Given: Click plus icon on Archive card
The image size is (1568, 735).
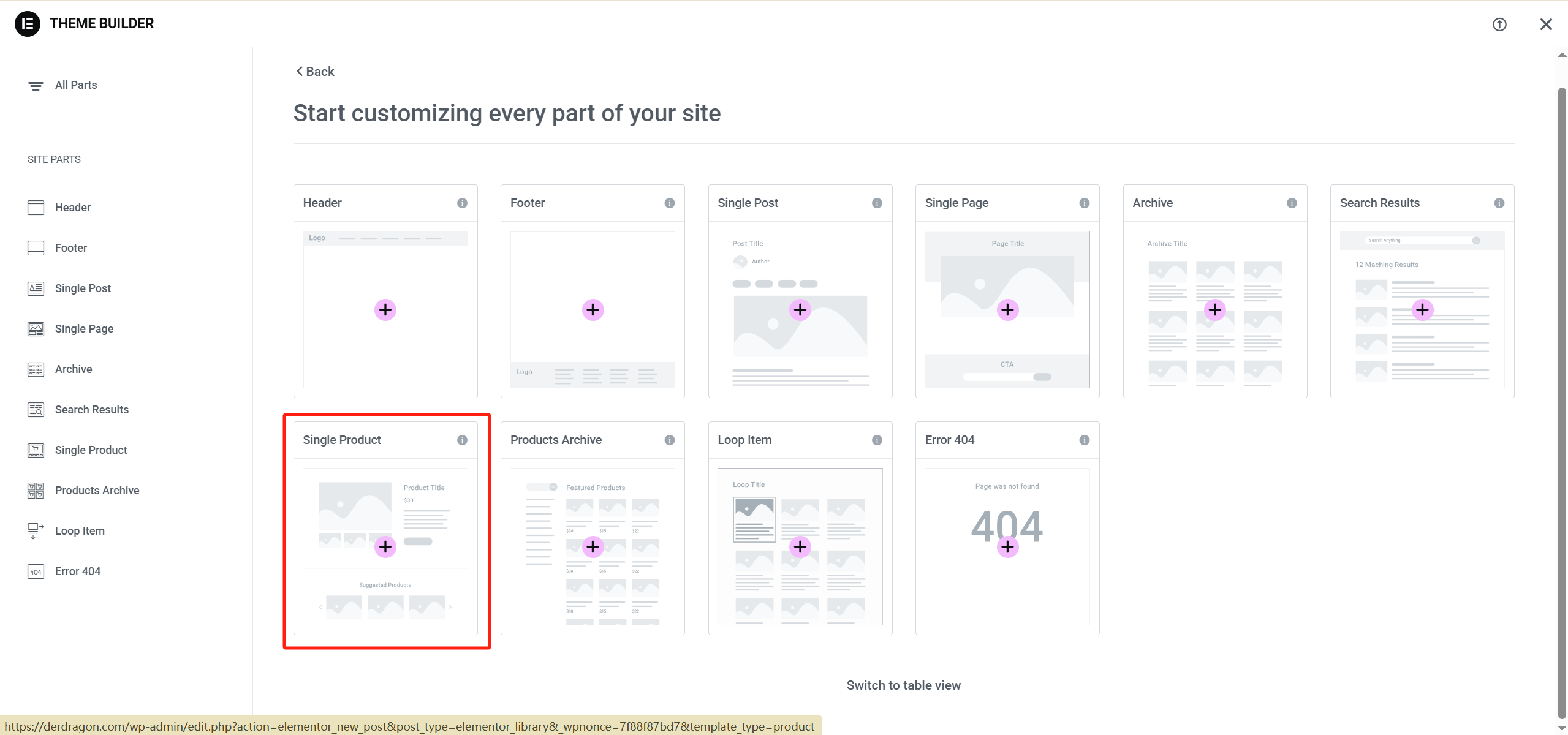Looking at the screenshot, I should tap(1214, 310).
